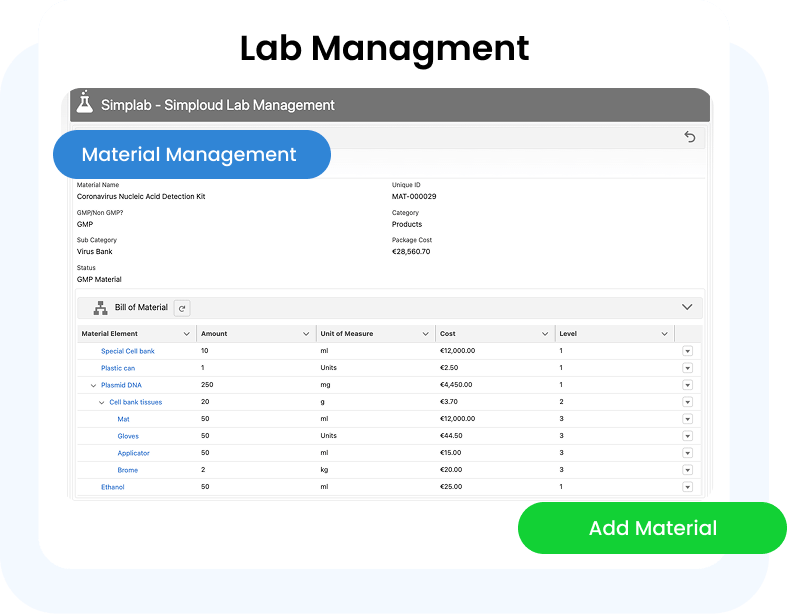This screenshot has height=614, width=787.
Task: Open row actions menu for Ethanol row
Action: coord(687,487)
